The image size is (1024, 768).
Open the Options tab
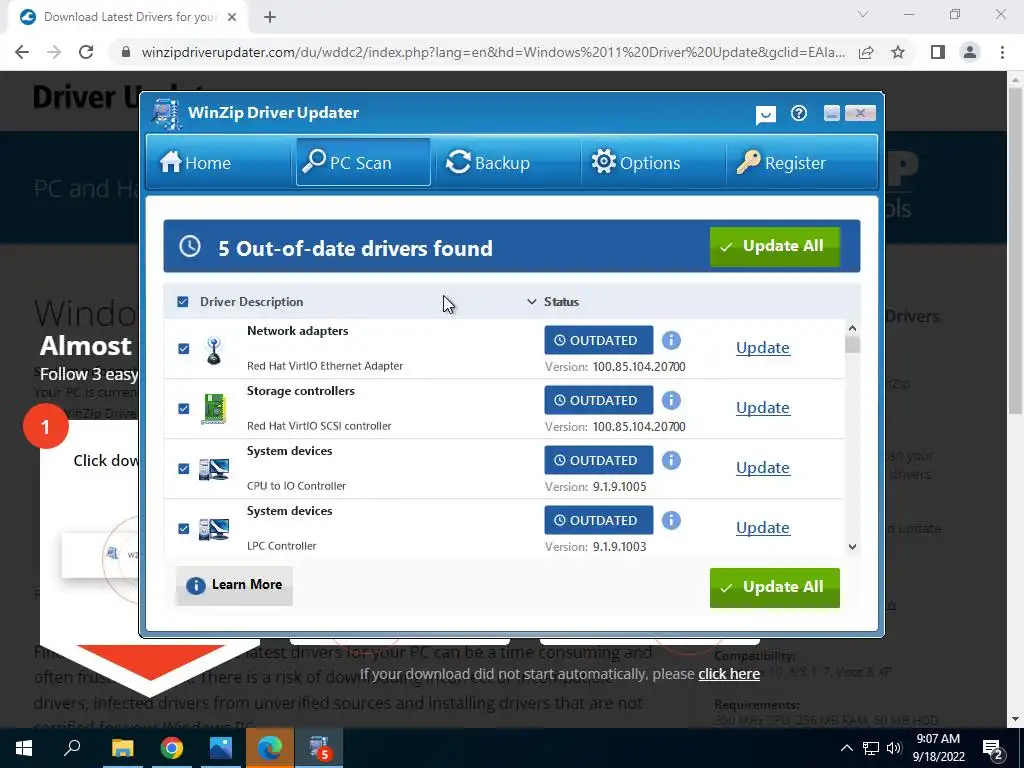653,162
